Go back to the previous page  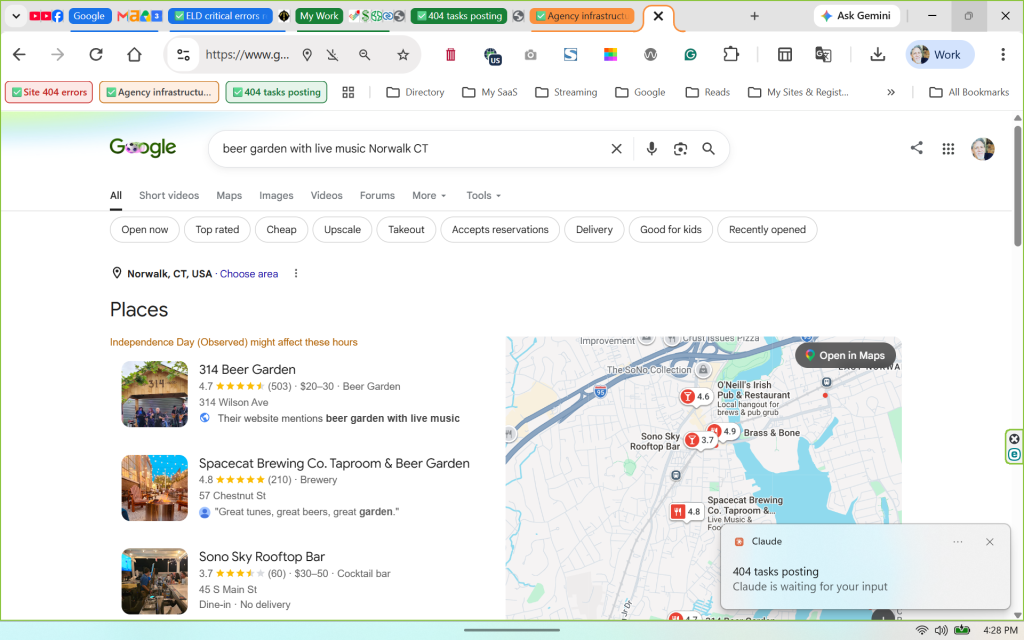[x=20, y=55]
